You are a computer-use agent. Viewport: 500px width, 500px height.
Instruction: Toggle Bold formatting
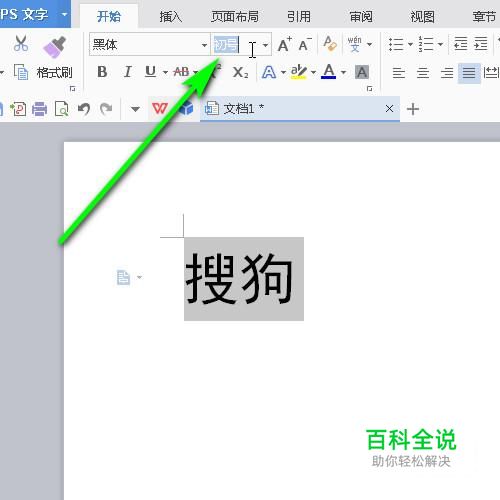click(x=102, y=72)
